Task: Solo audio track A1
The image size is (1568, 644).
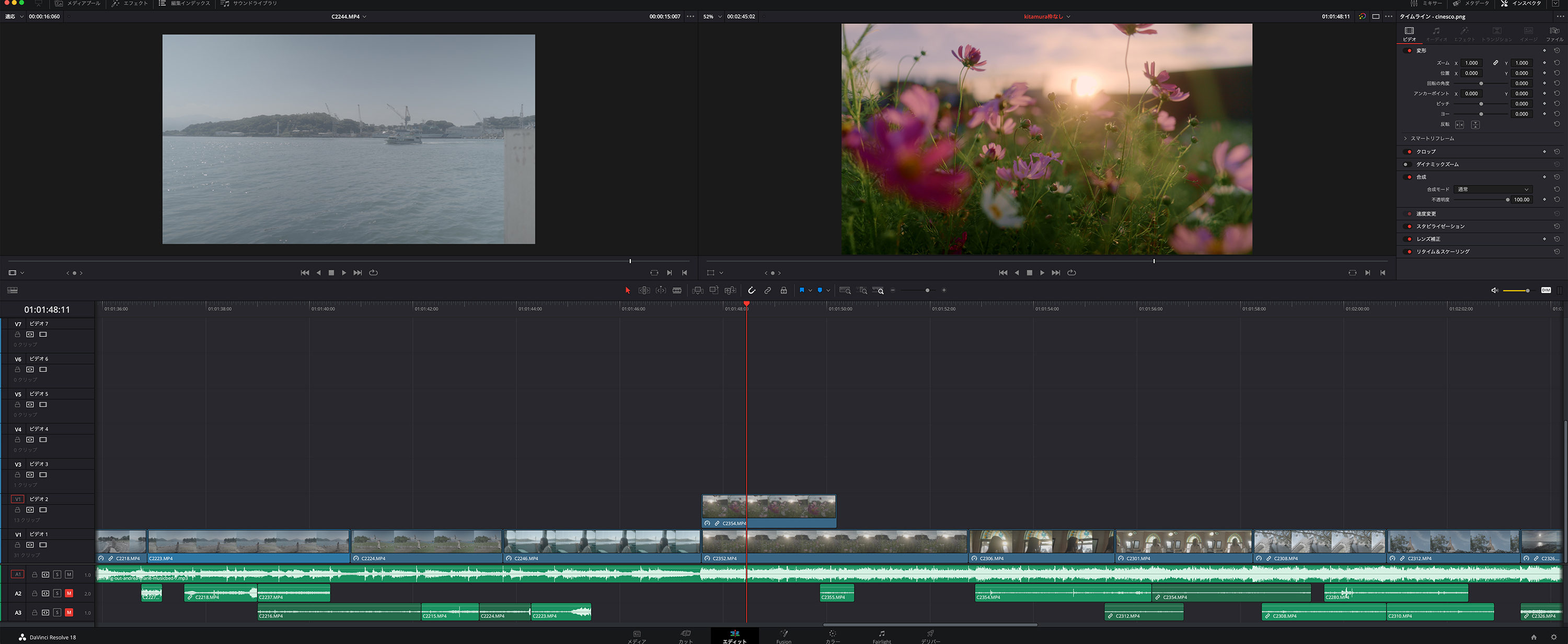Action: 57,575
